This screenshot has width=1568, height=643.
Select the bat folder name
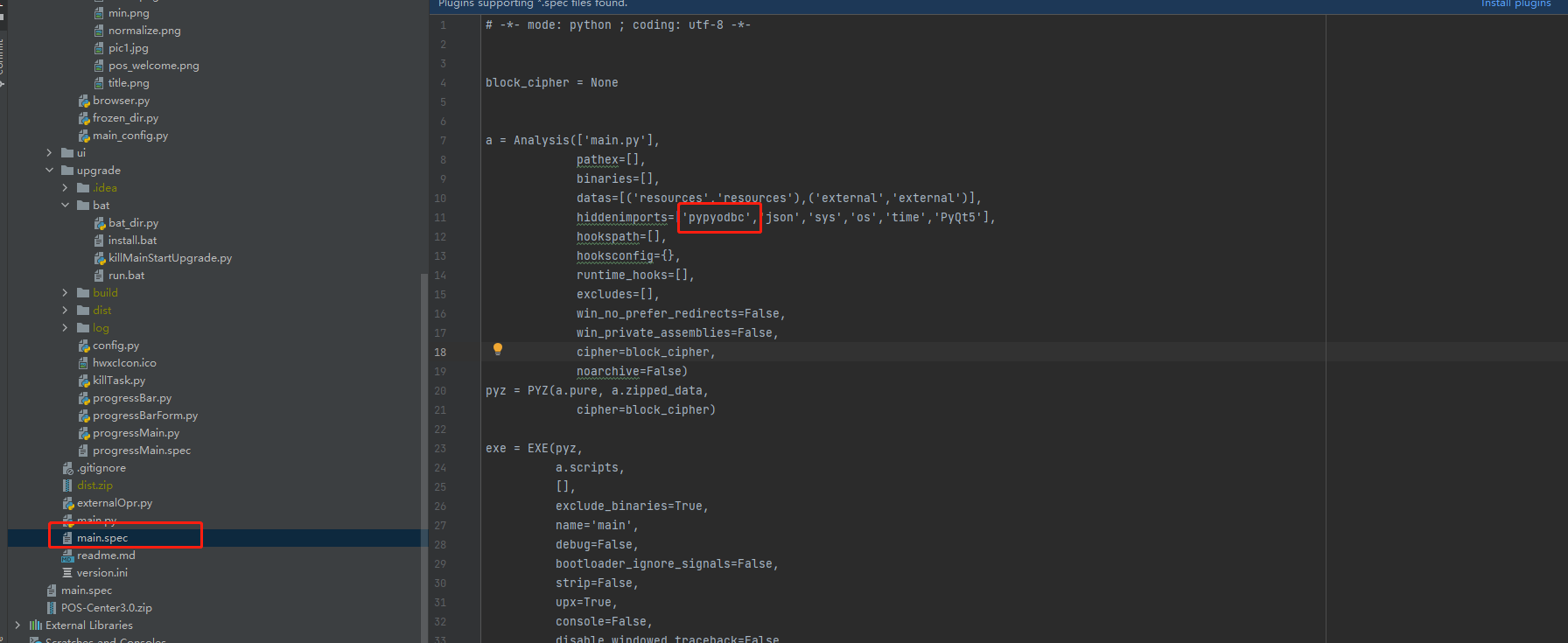coord(101,206)
